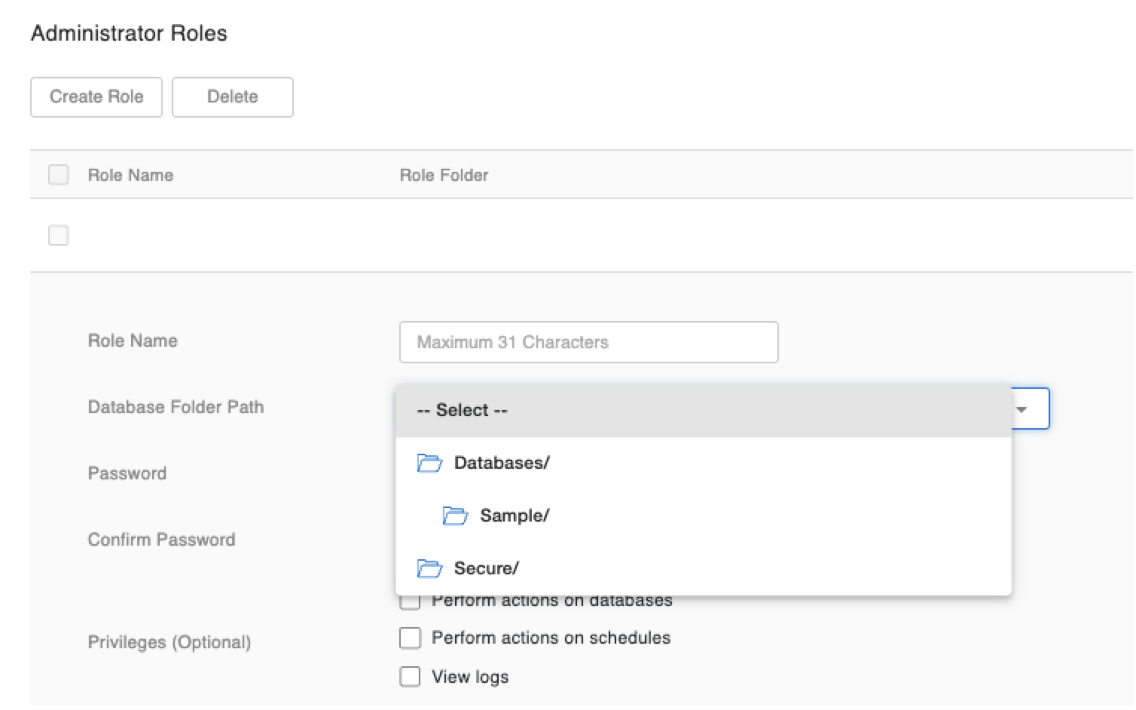Select the Databases/ folder option

pos(703,463)
